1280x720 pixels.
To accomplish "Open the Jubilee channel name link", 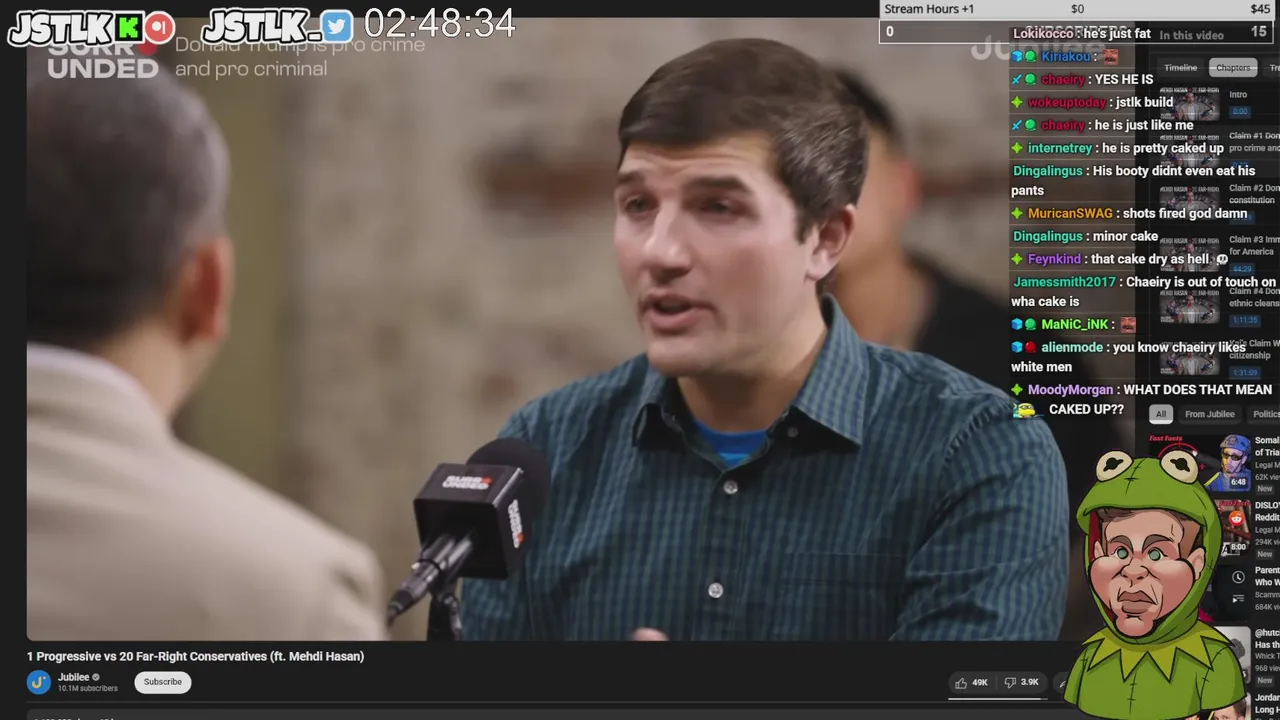I will pyautogui.click(x=73, y=677).
